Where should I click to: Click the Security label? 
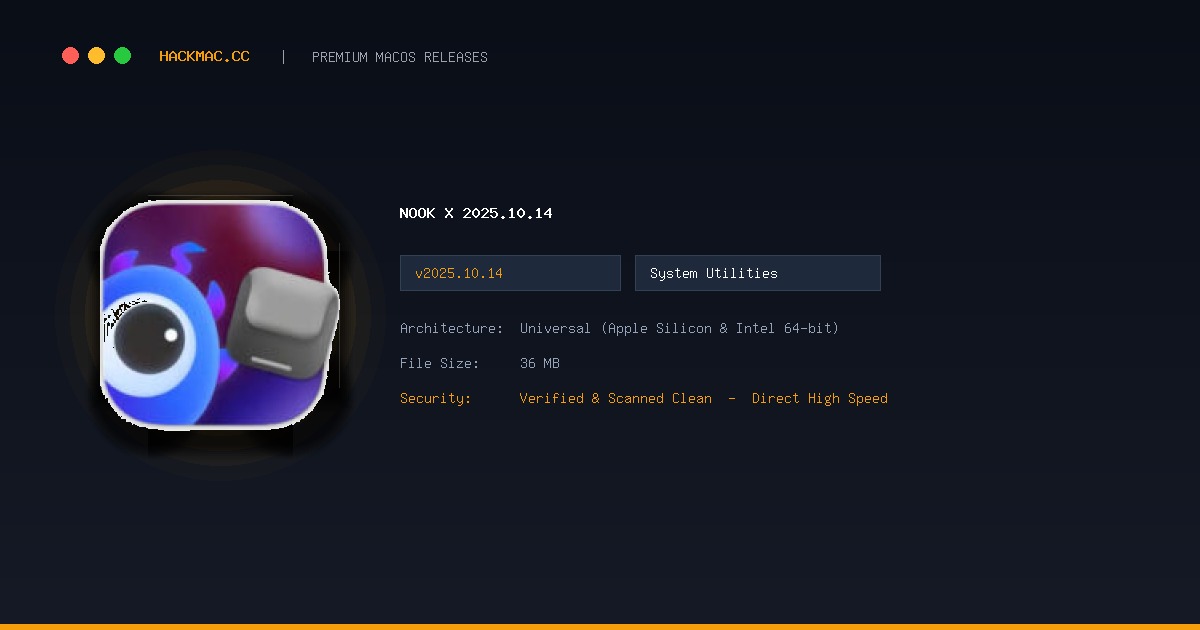pos(436,398)
